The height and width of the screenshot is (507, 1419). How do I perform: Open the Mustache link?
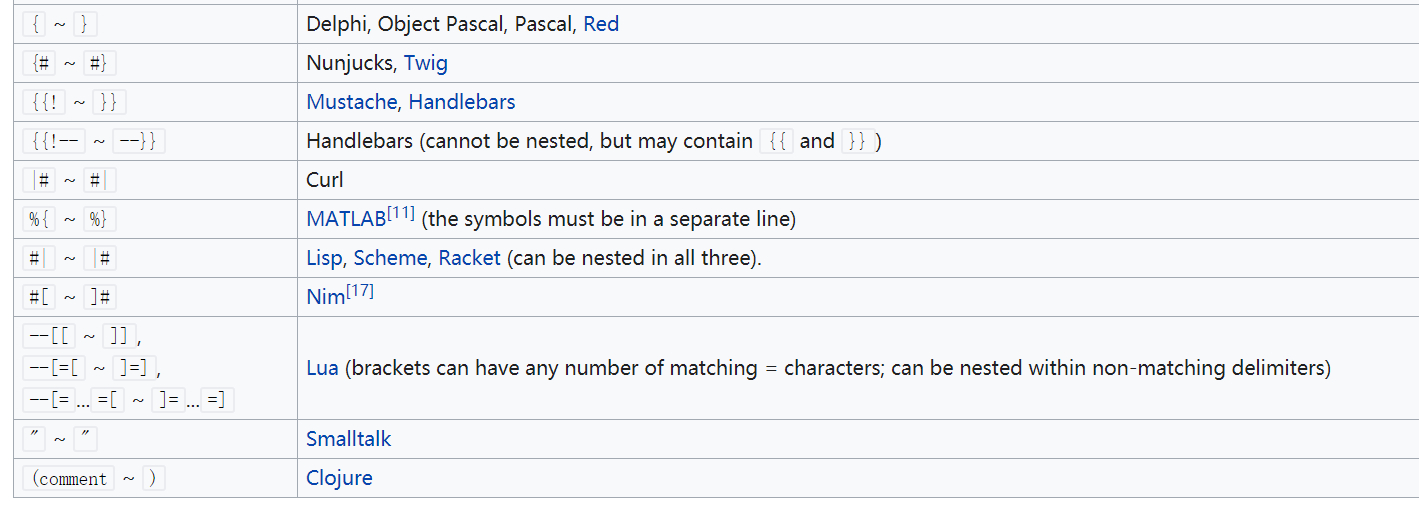click(352, 102)
